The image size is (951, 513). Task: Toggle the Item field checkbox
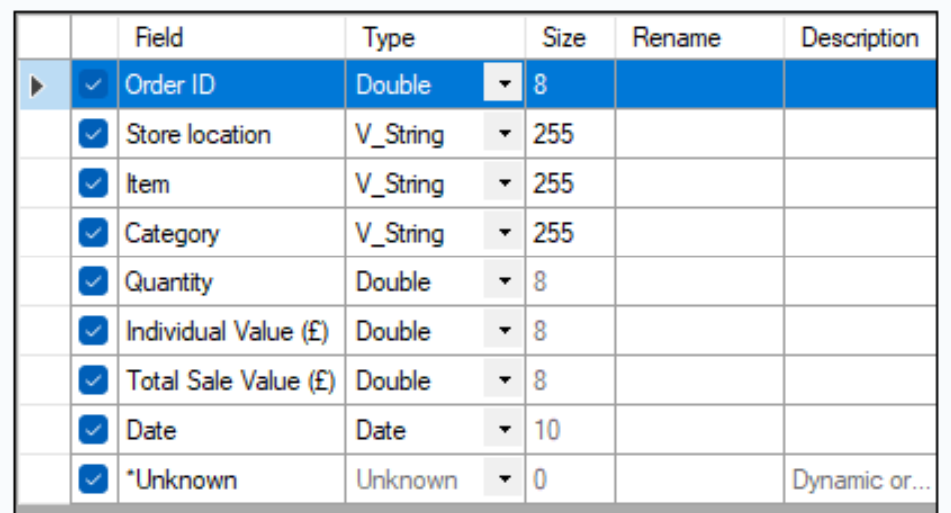pyautogui.click(x=93, y=184)
